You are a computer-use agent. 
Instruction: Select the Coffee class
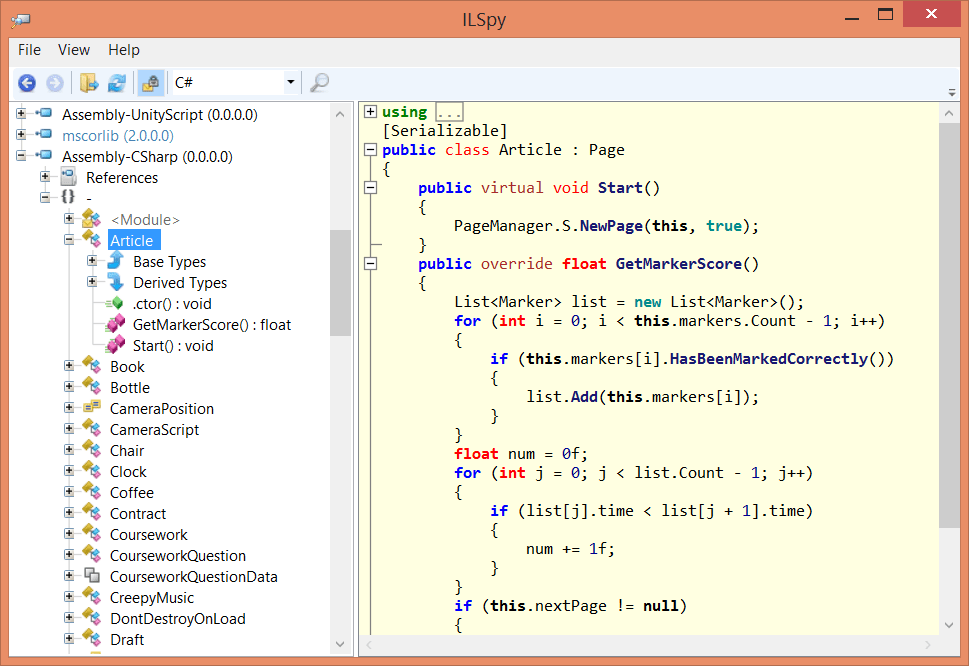coord(132,492)
